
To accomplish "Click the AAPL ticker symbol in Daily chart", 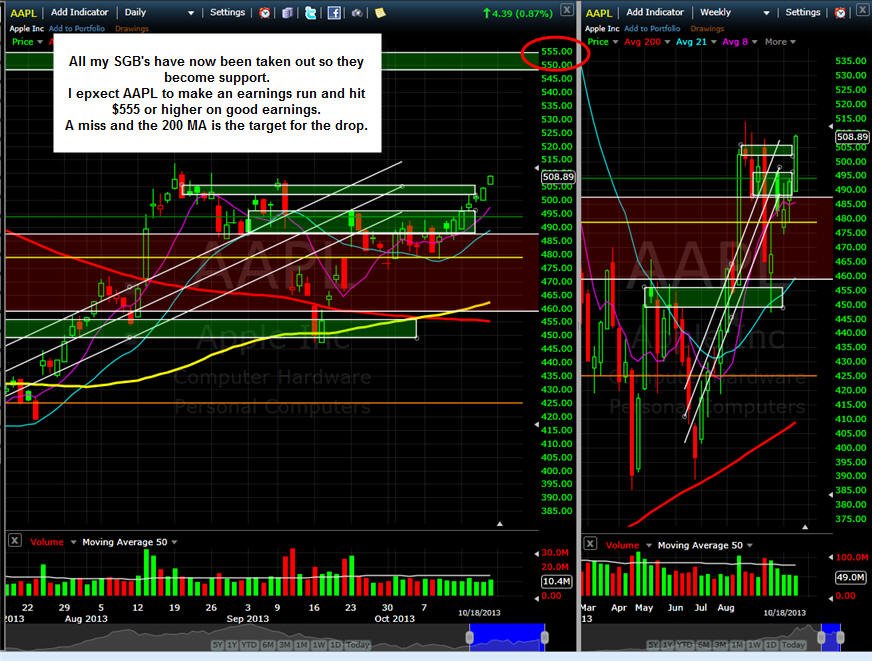I will [23, 13].
